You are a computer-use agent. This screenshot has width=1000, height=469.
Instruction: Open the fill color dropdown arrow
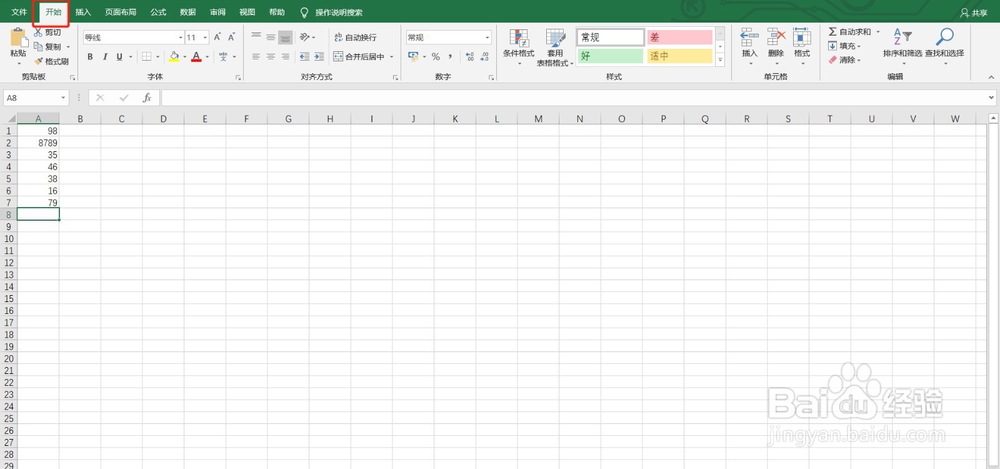click(185, 57)
